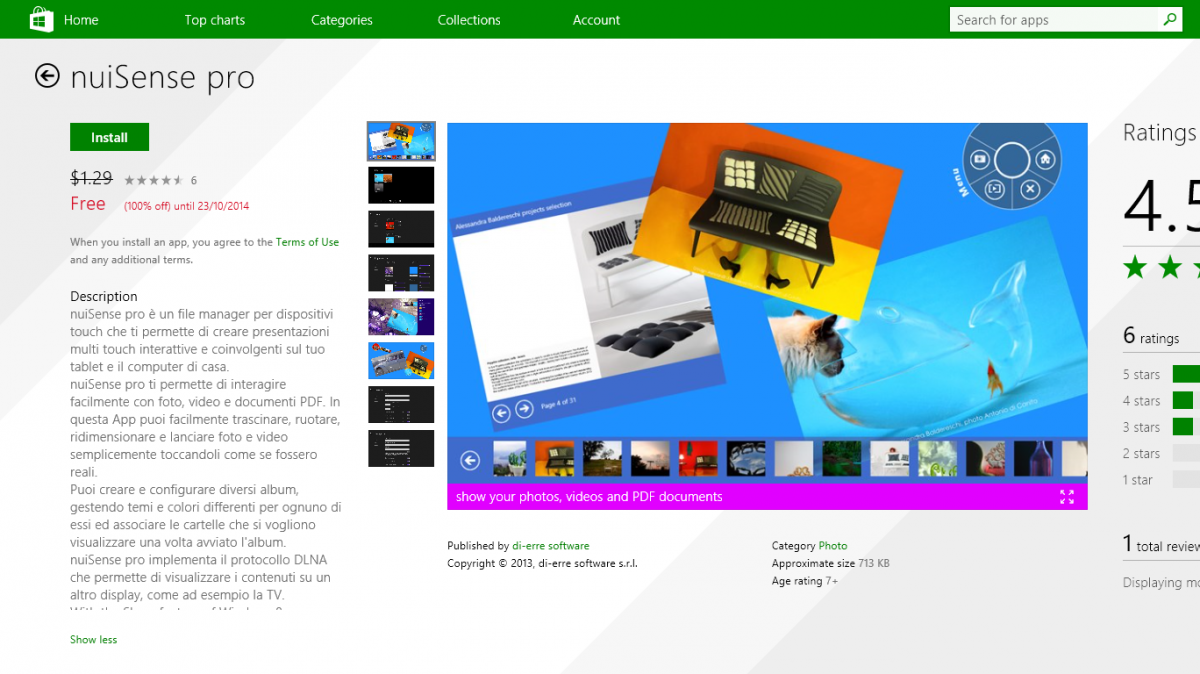1200x674 pixels.
Task: Select first screenshot thumbnail (selected, blue collage)
Action: (401, 141)
